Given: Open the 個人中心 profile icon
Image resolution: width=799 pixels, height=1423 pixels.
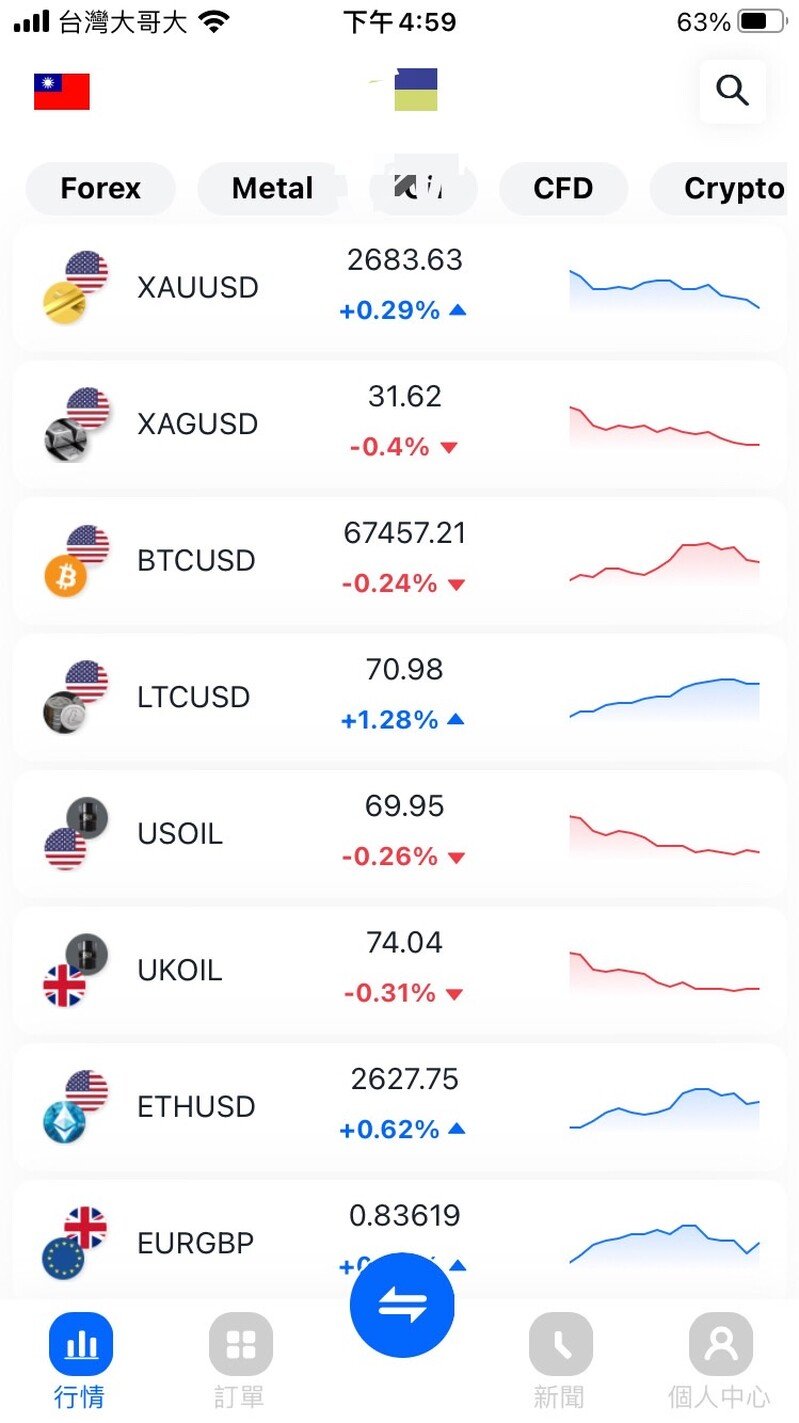Looking at the screenshot, I should 720,1344.
